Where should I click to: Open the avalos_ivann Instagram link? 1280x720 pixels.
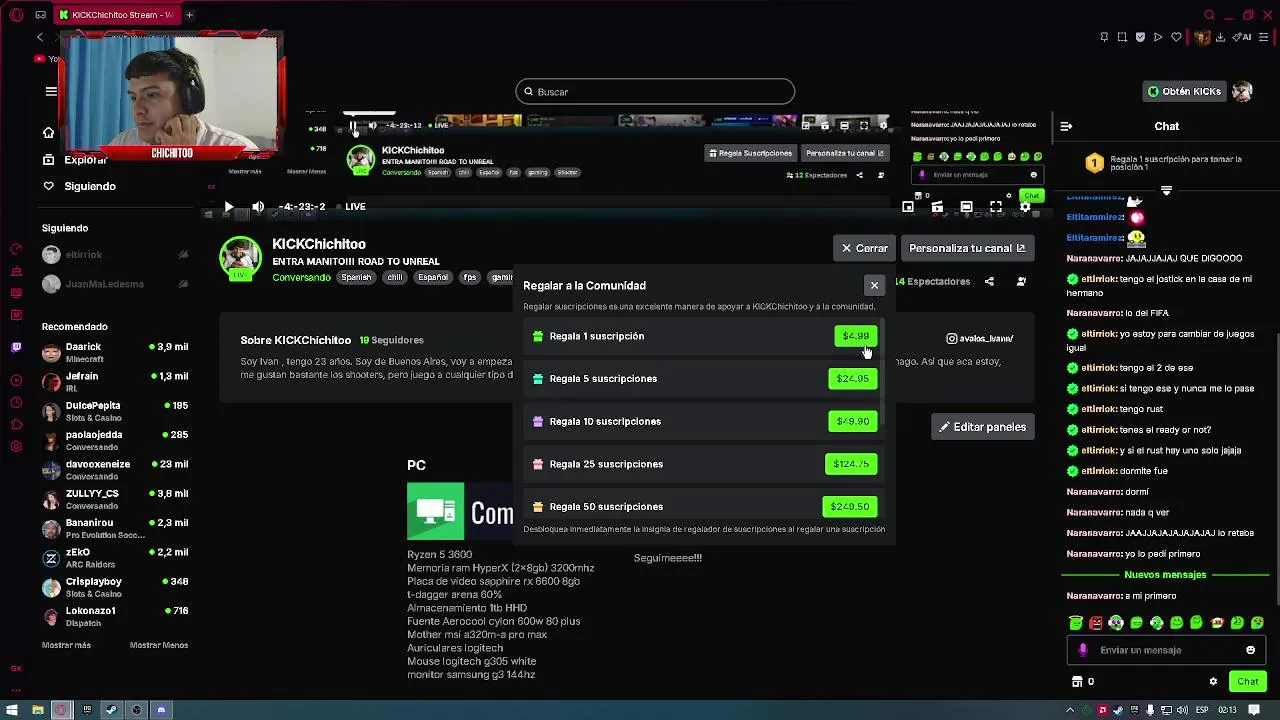tap(980, 339)
